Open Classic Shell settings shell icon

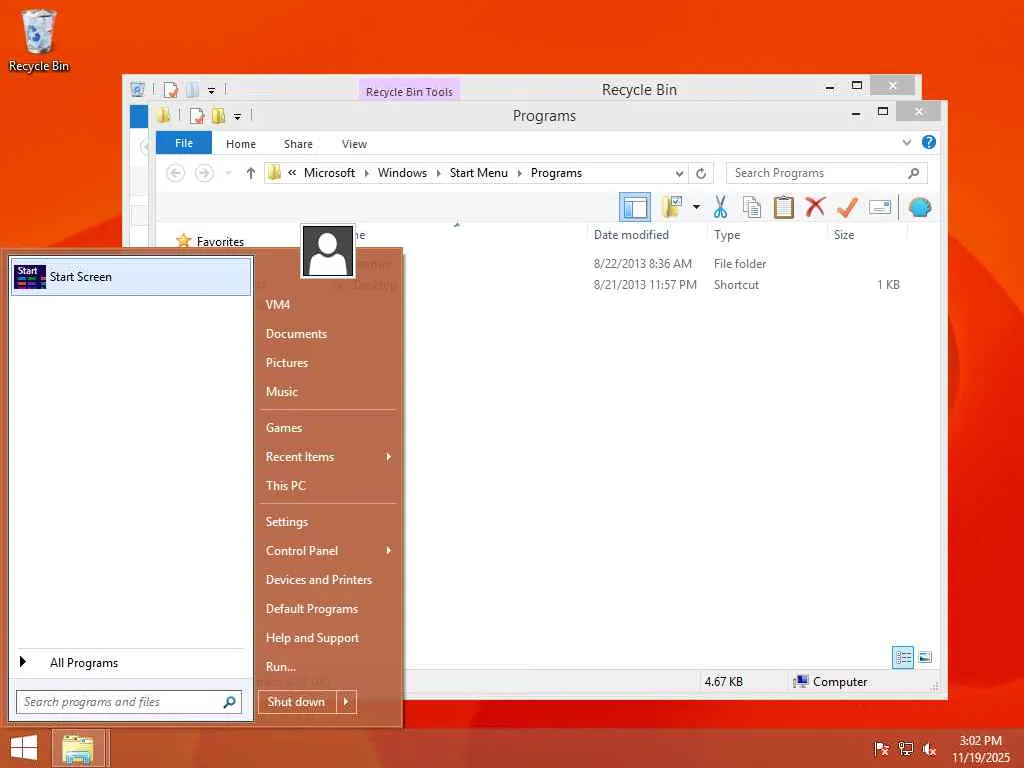[x=919, y=208]
